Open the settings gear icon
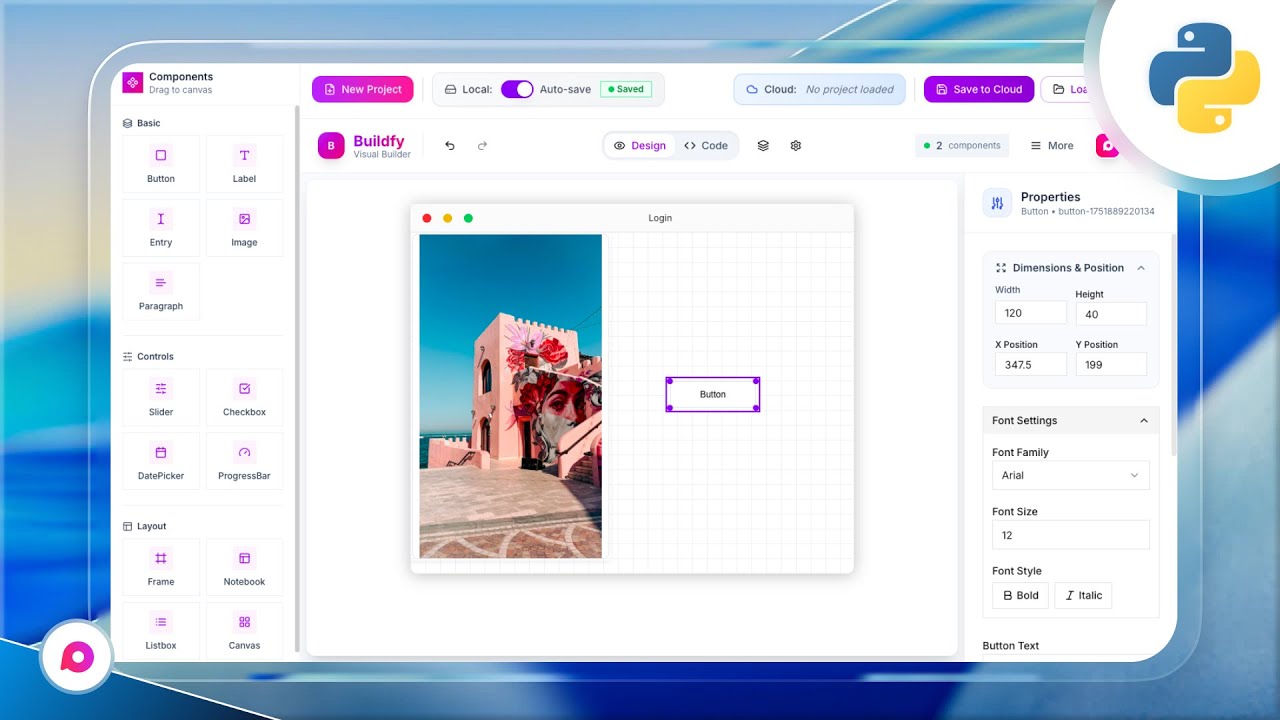 [x=796, y=146]
